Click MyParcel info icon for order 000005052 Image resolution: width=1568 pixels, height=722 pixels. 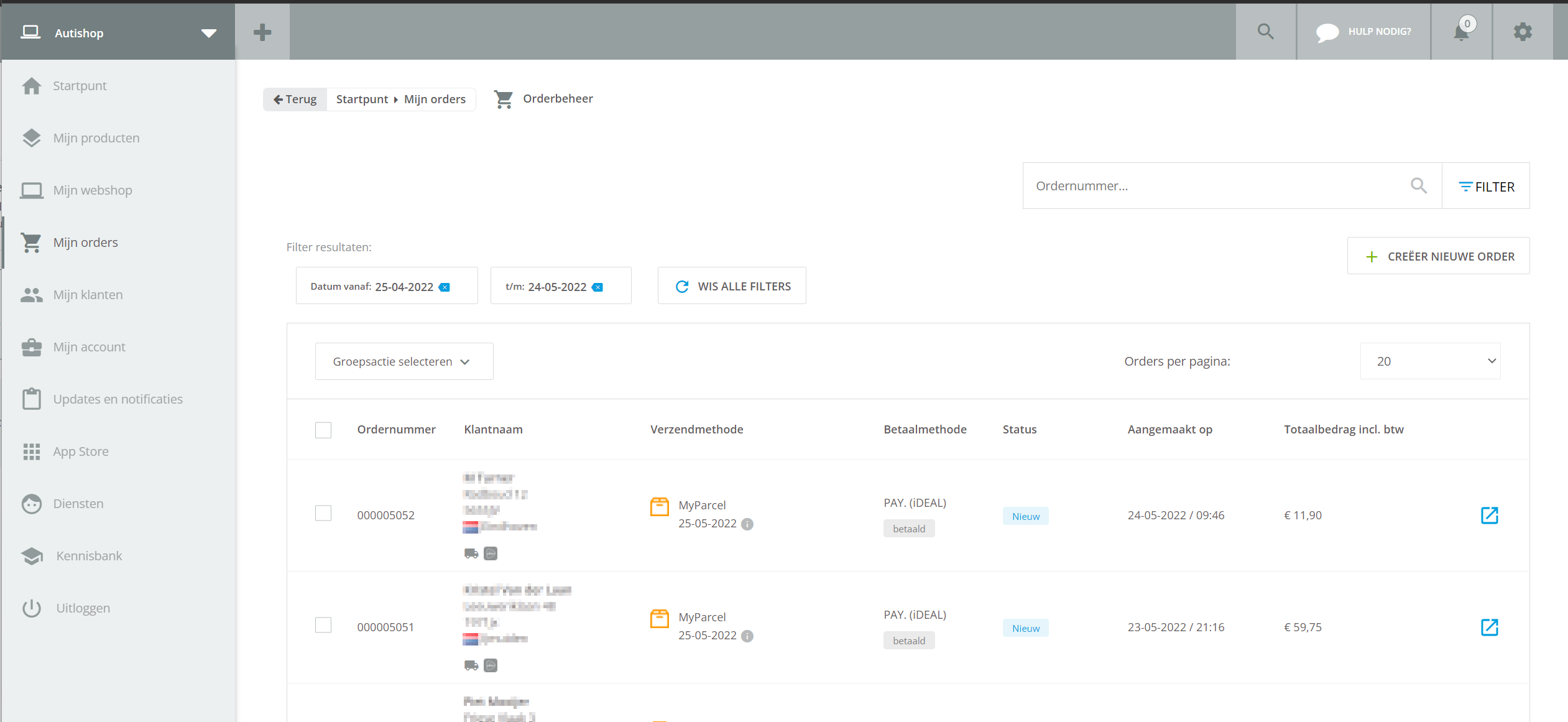(x=747, y=524)
